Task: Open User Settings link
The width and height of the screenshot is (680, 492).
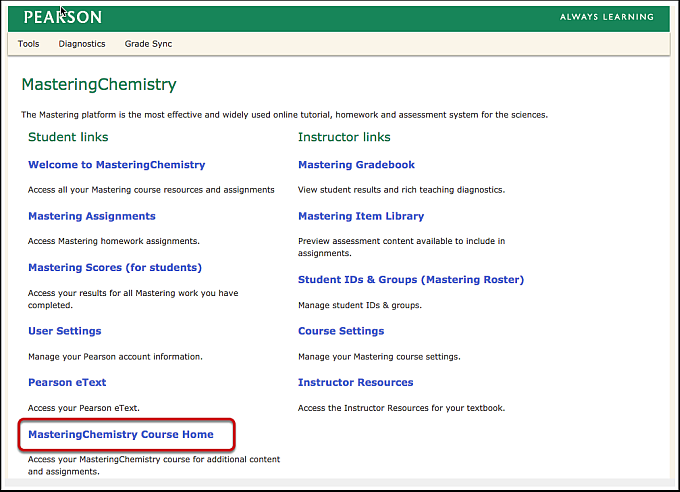Action: [65, 331]
